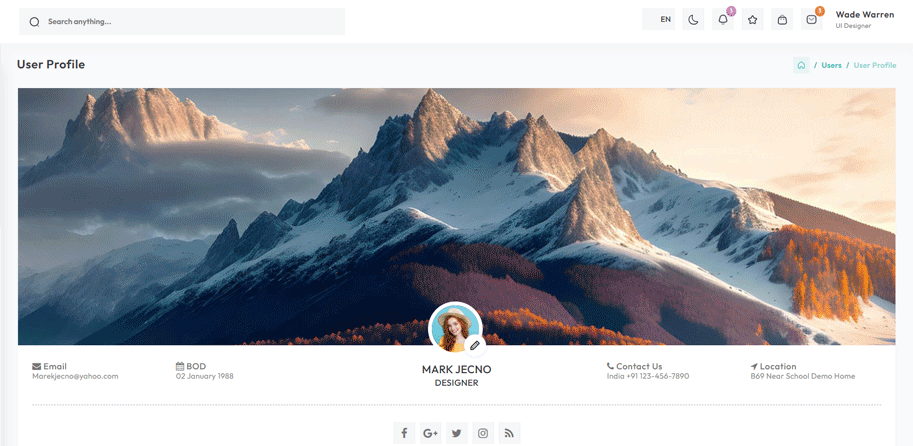
Task: Click the Location arrow icon
Action: pyautogui.click(x=754, y=366)
